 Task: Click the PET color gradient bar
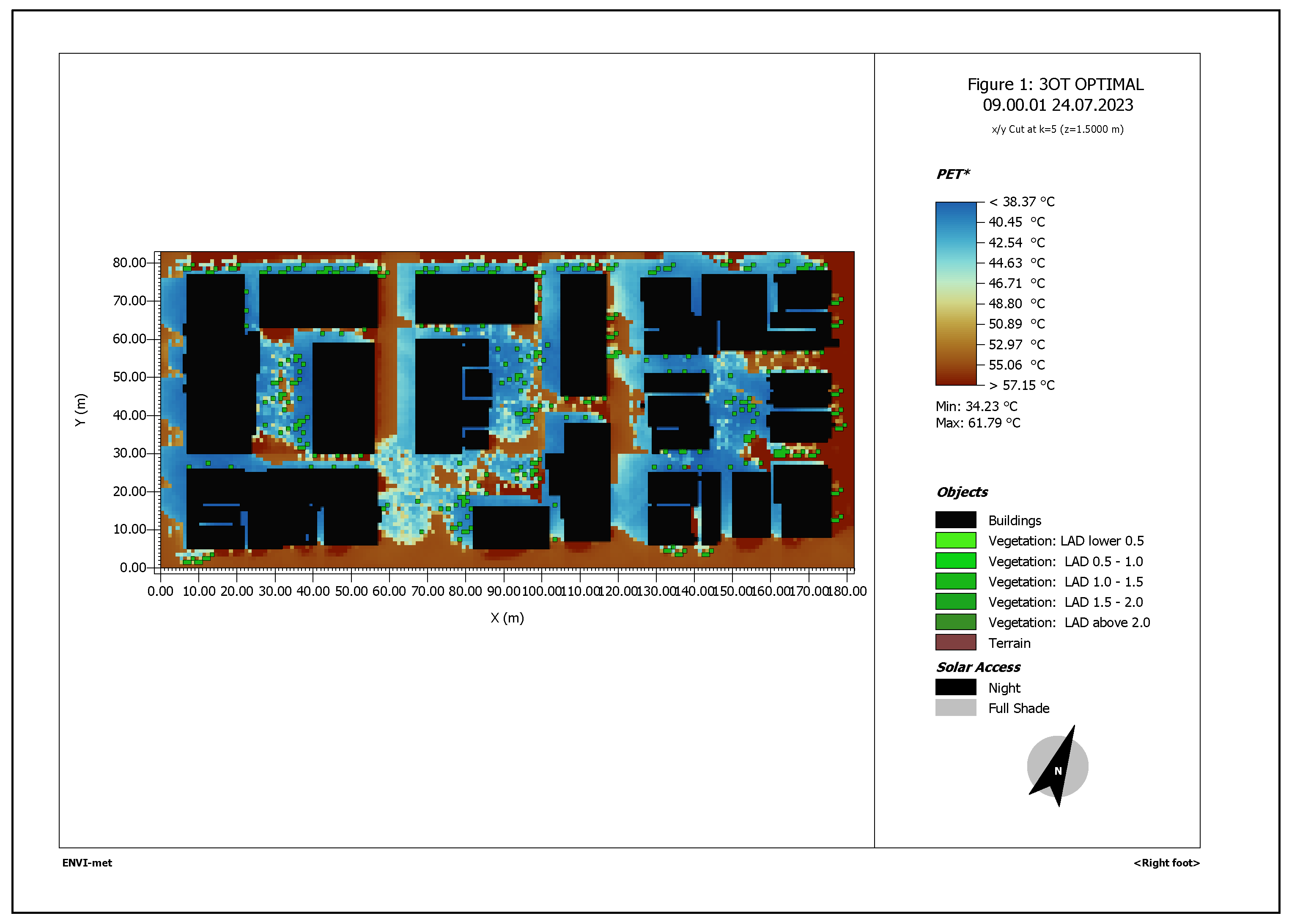click(955, 293)
